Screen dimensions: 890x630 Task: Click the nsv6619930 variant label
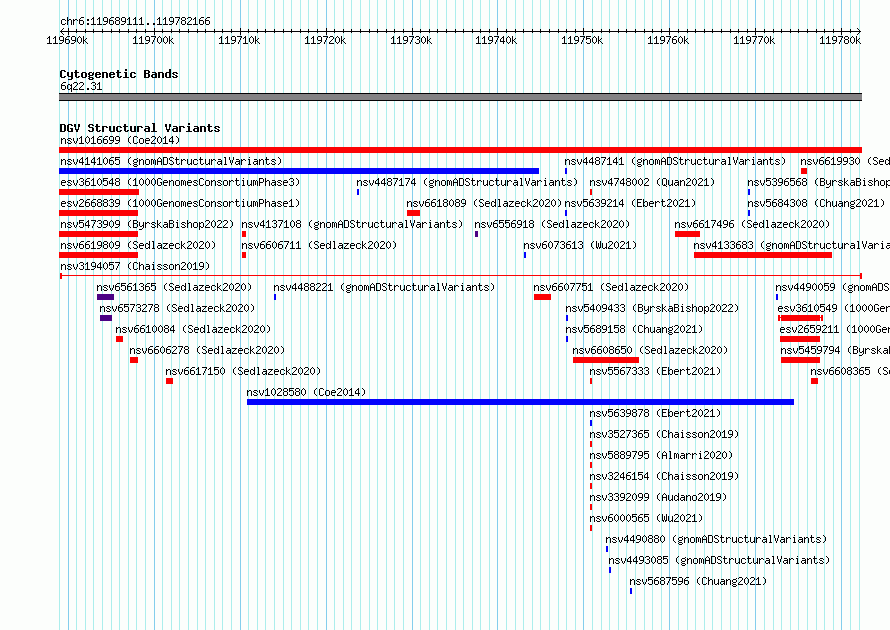pyautogui.click(x=845, y=161)
